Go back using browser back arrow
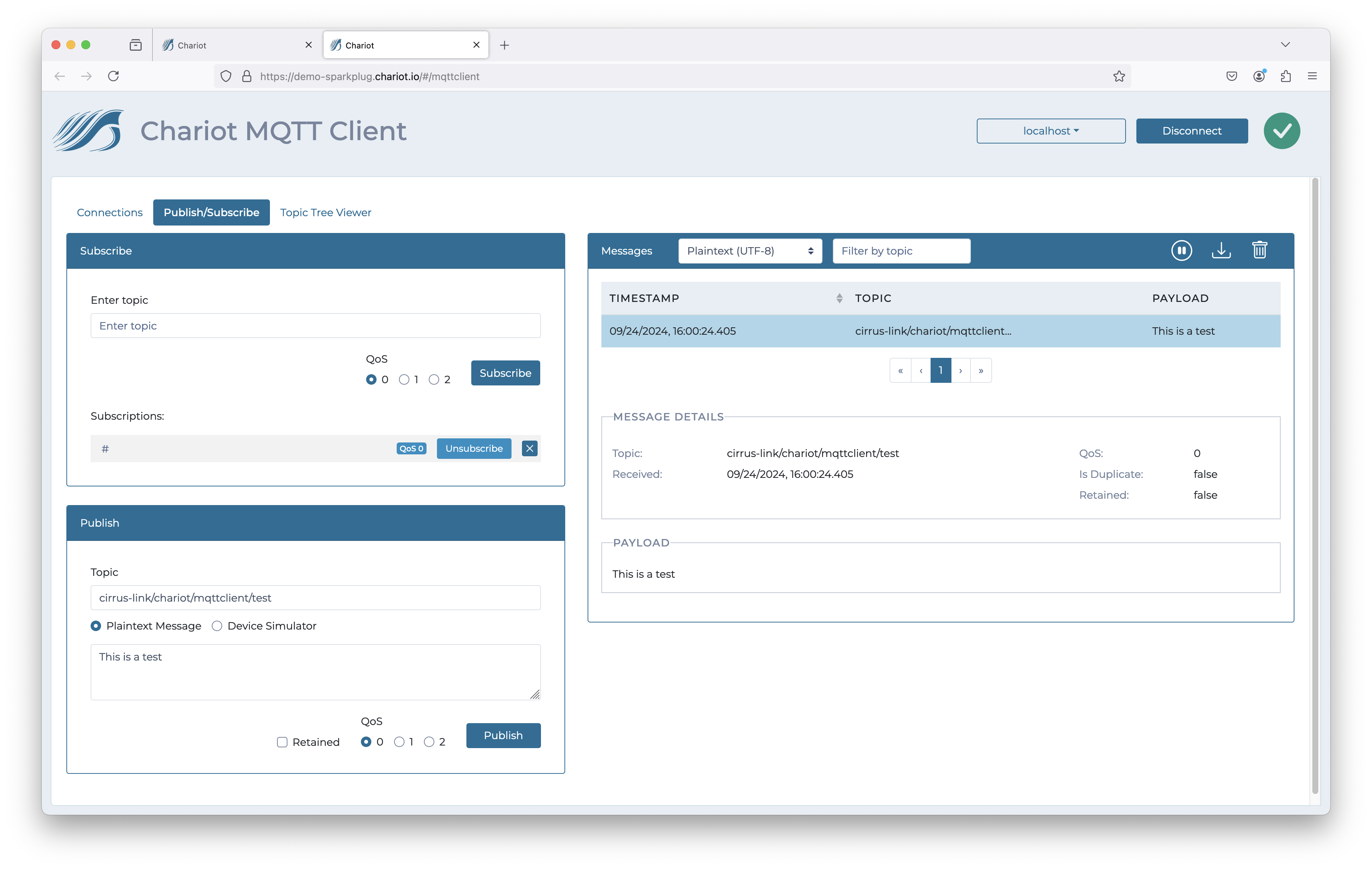 [x=60, y=76]
